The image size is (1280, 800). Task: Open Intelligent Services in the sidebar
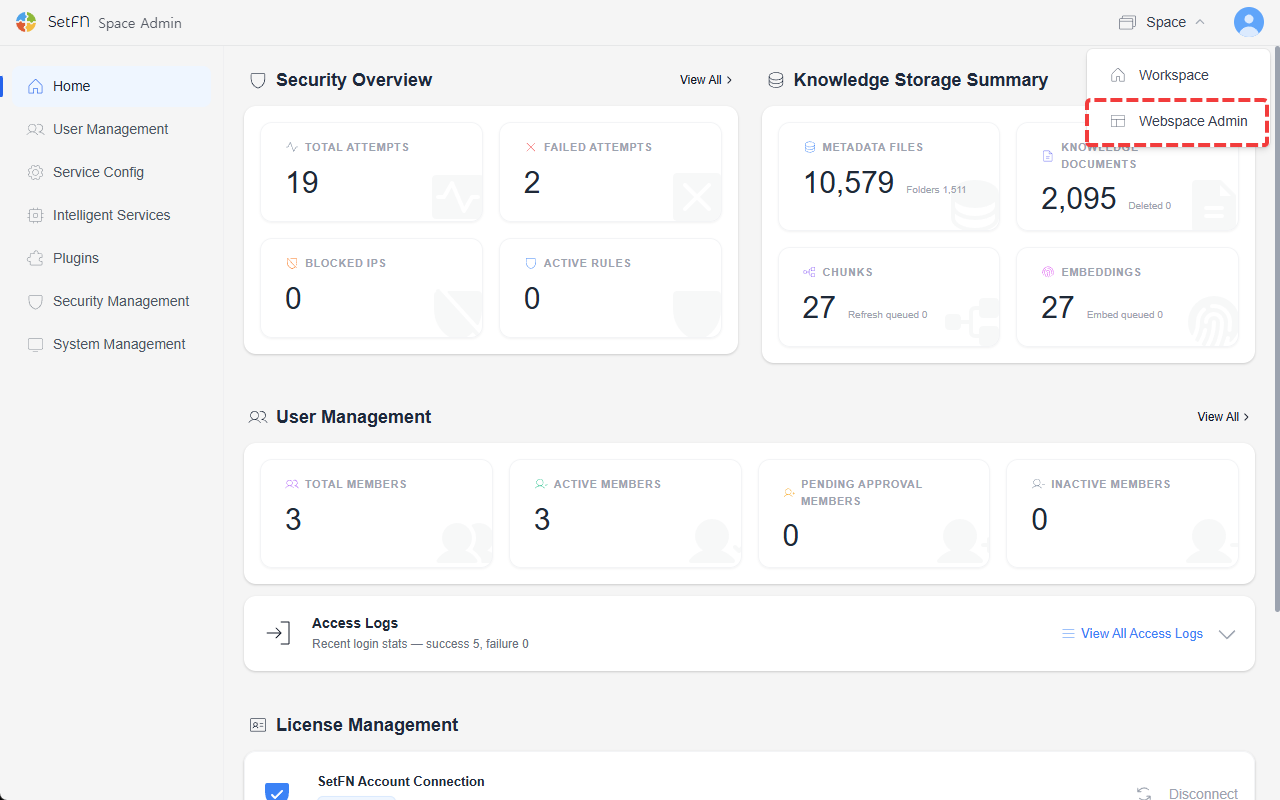coord(112,215)
